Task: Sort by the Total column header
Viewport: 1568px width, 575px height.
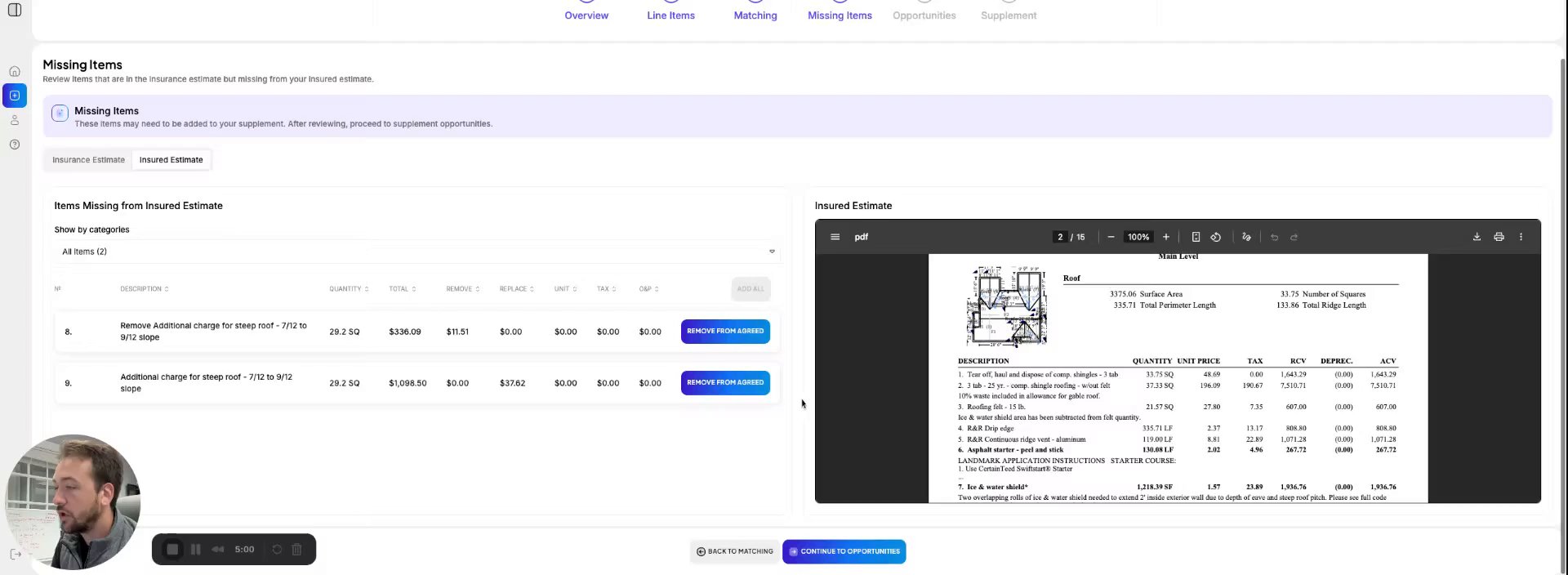Action: (x=403, y=289)
